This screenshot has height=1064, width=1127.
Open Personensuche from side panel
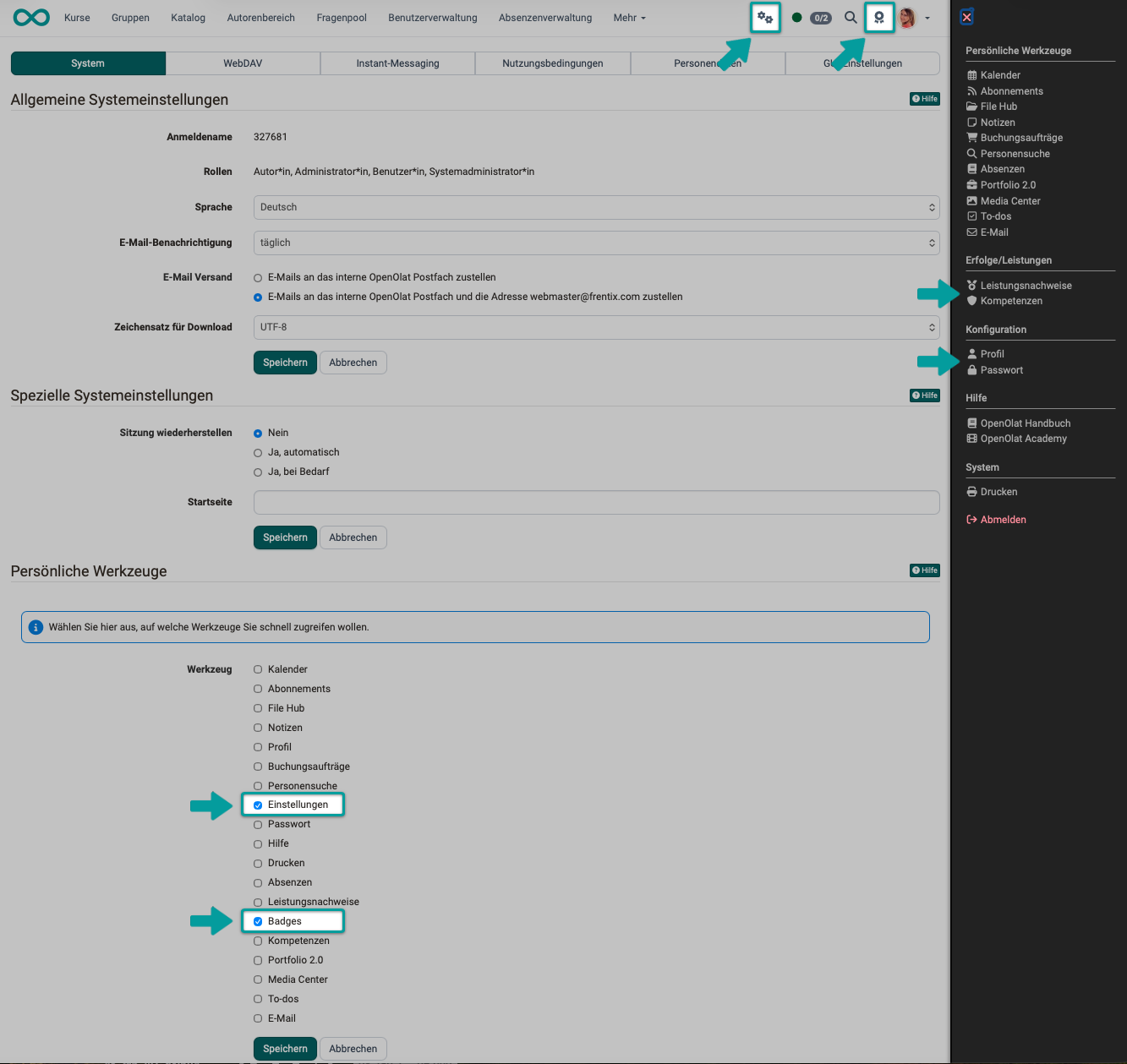pyautogui.click(x=1009, y=154)
